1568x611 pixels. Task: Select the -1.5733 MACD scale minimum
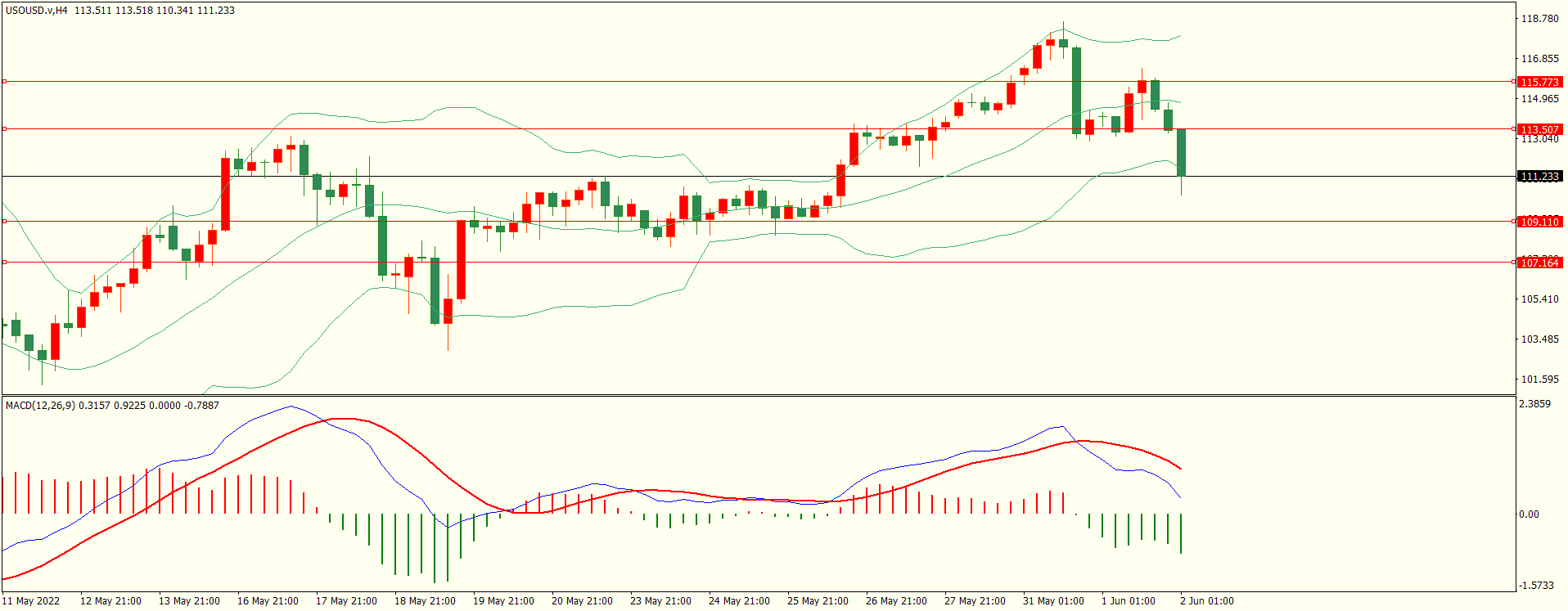(x=1536, y=586)
